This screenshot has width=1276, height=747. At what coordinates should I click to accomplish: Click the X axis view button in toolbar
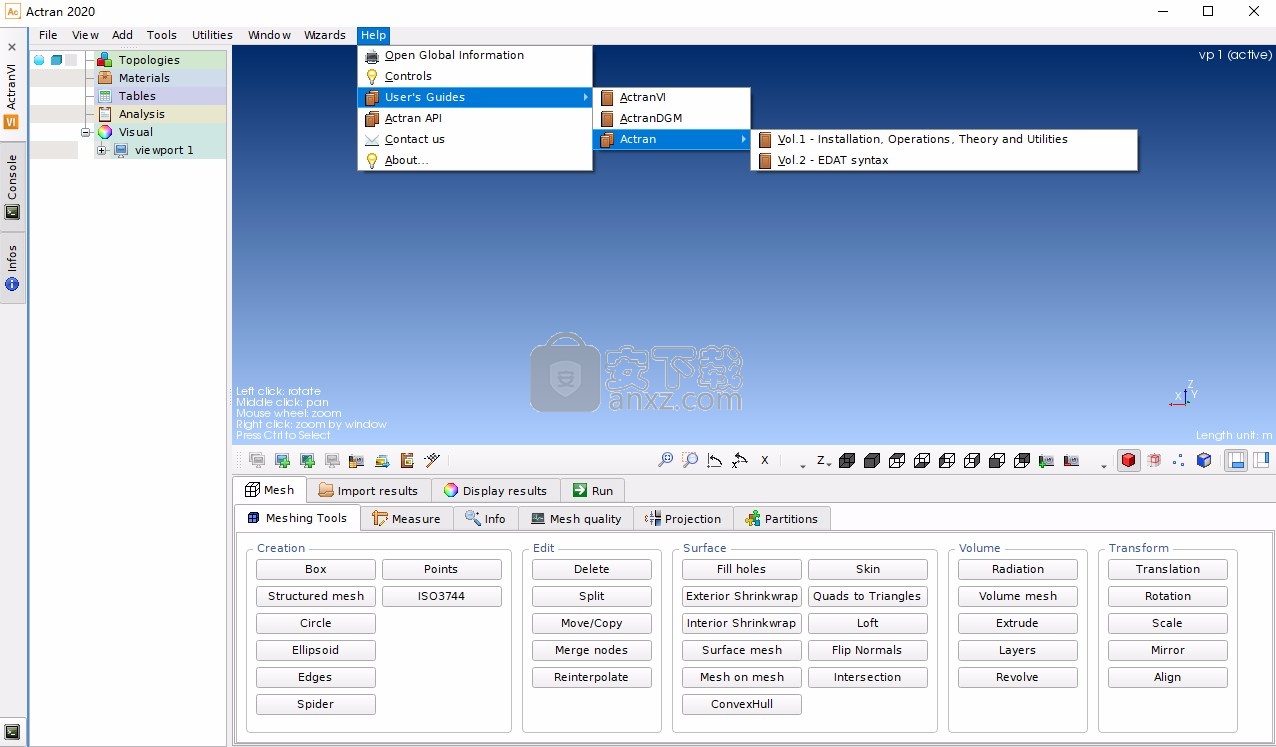coord(765,460)
